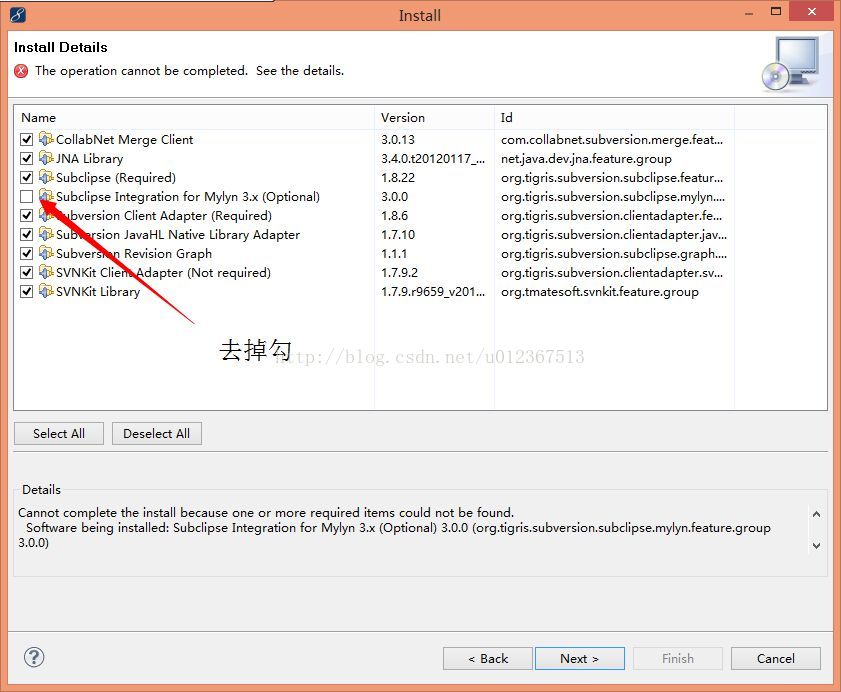
Task: Click the com.collabnet.subversion.merge id cell
Action: point(612,139)
